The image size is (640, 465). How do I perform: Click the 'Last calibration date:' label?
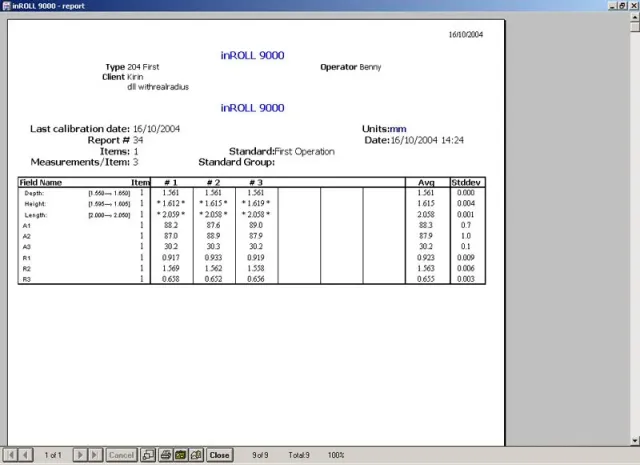click(80, 129)
